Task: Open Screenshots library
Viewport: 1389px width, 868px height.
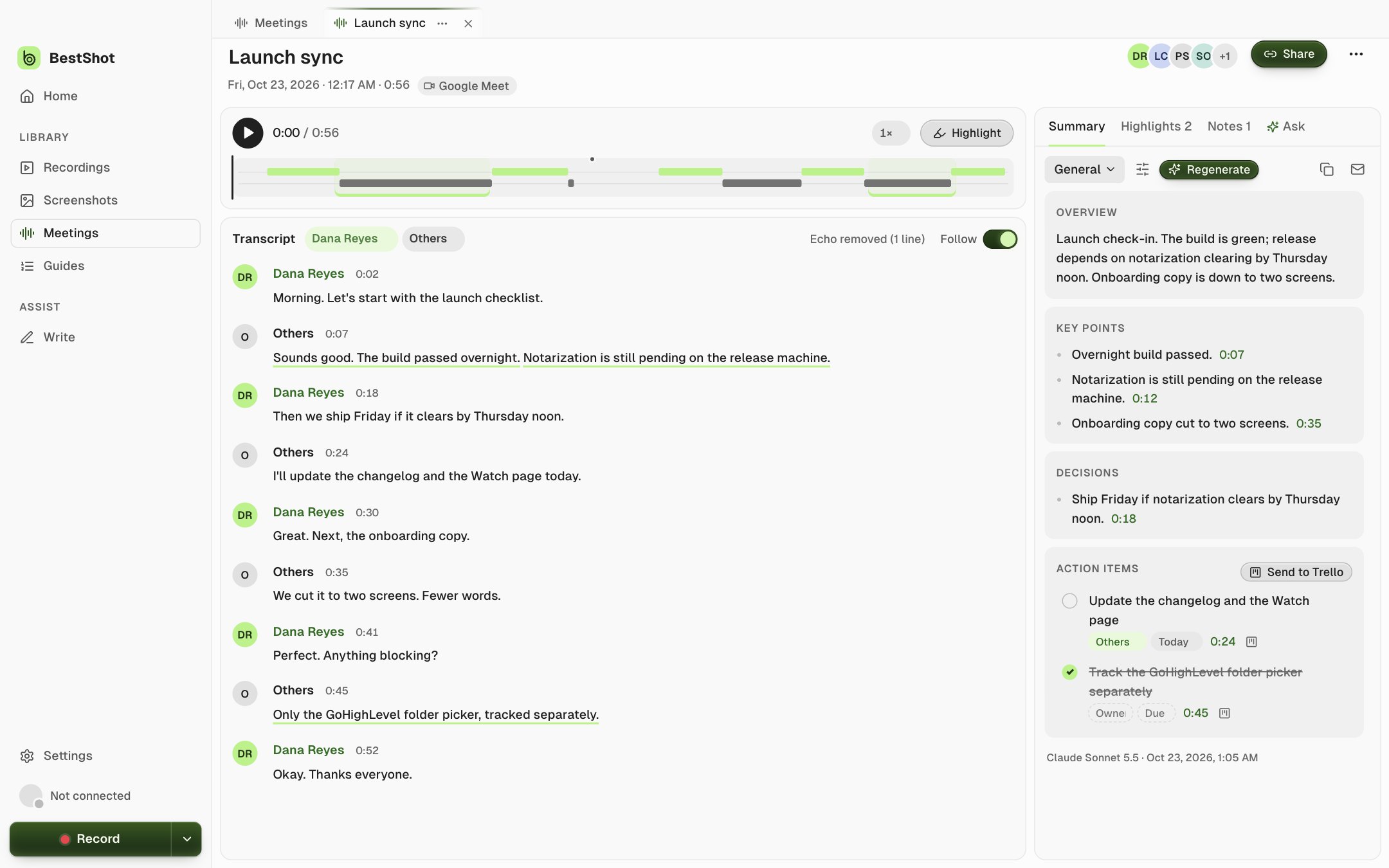Action: tap(105, 200)
